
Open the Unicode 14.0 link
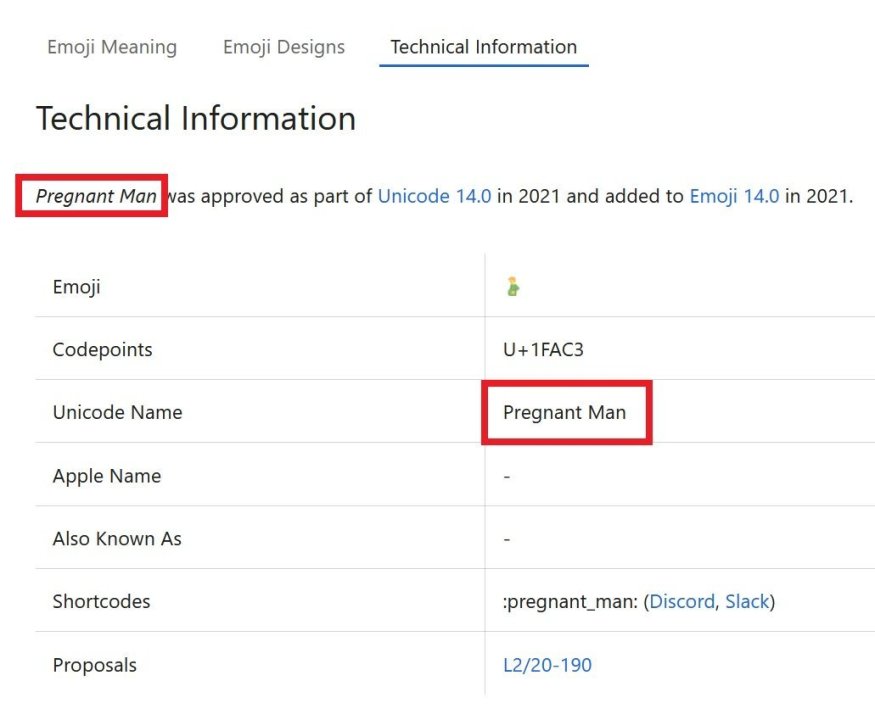[x=434, y=196]
